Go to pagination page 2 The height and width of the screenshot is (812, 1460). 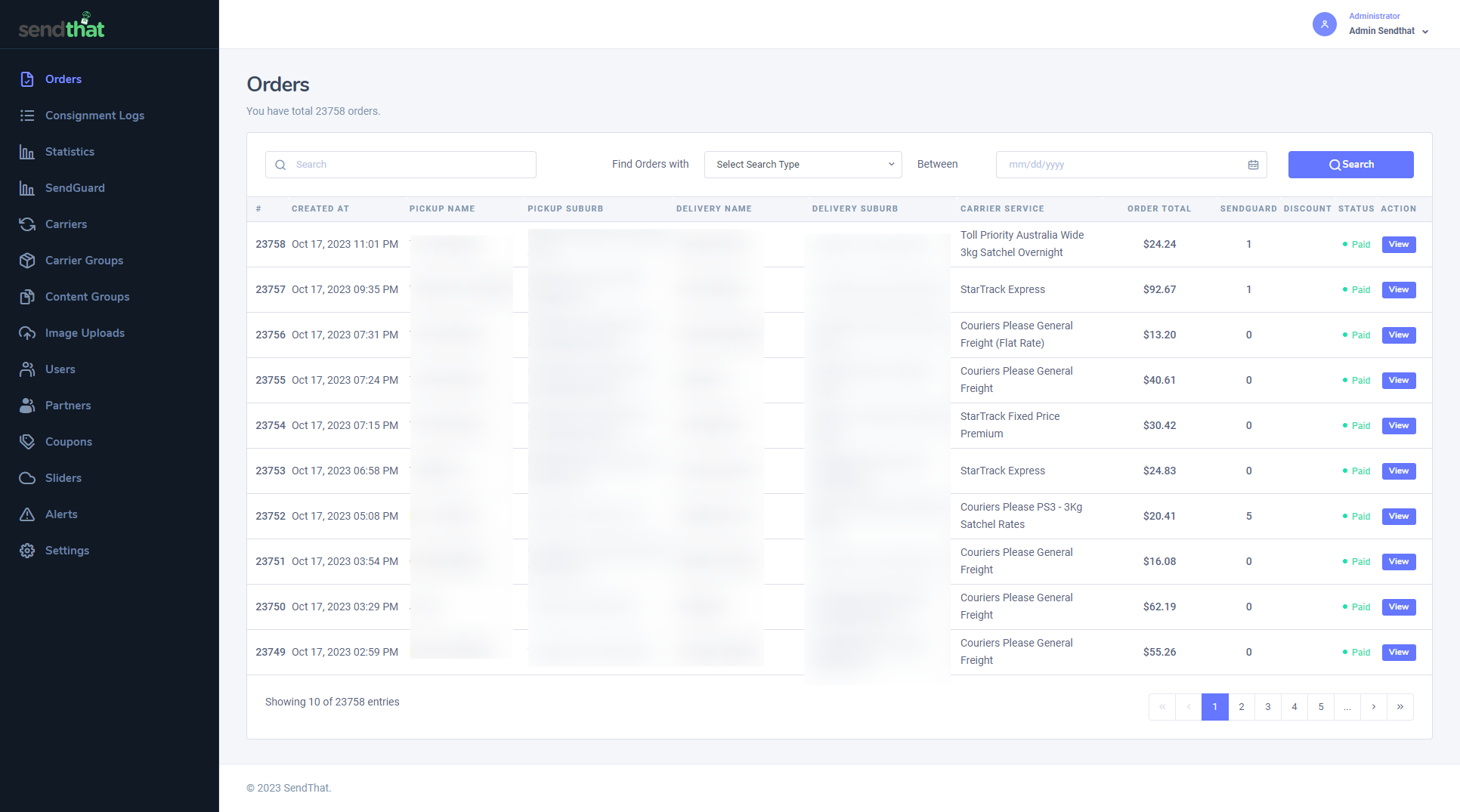point(1241,707)
